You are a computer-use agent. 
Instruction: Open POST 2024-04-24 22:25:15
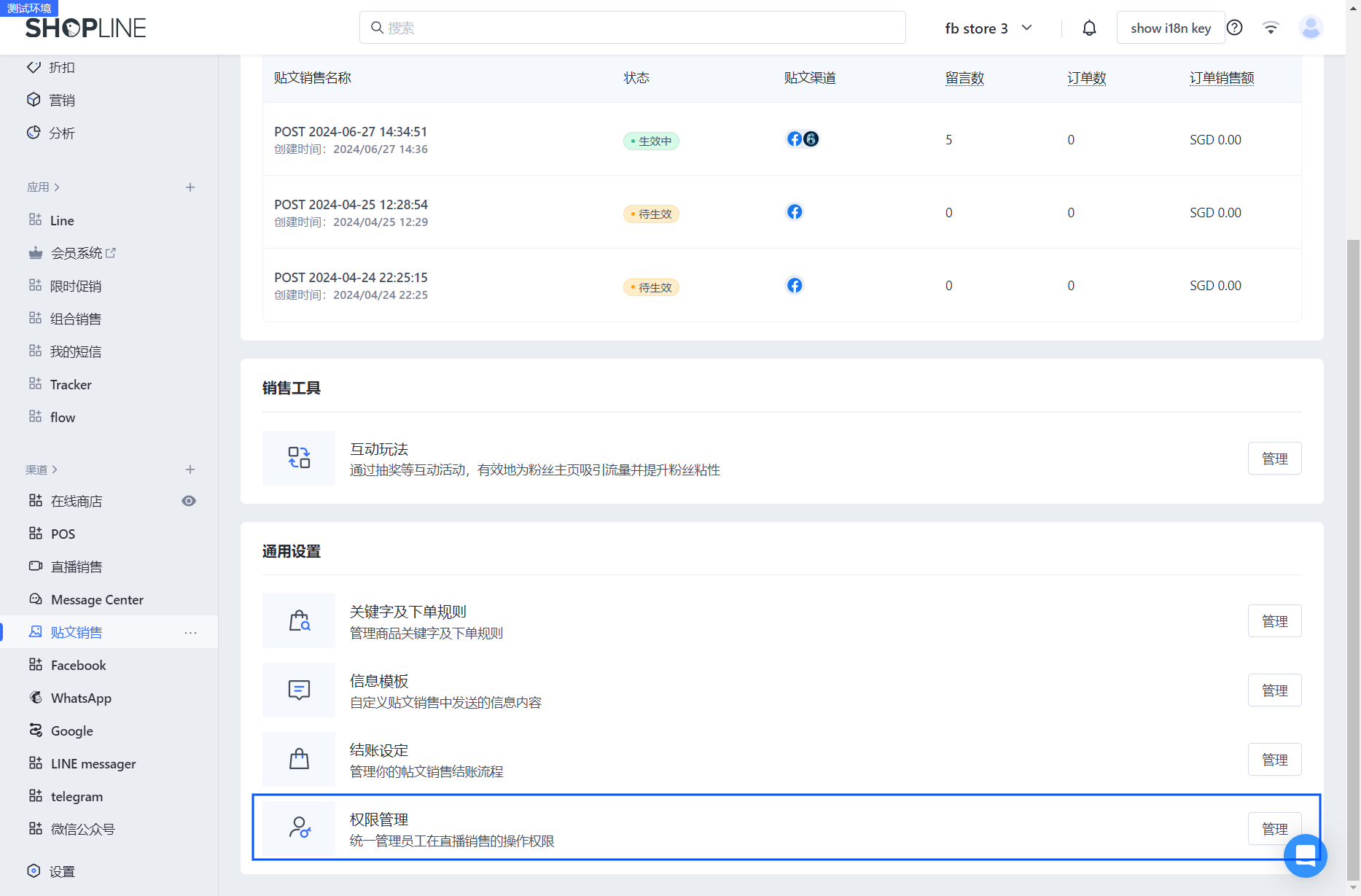tap(351, 278)
